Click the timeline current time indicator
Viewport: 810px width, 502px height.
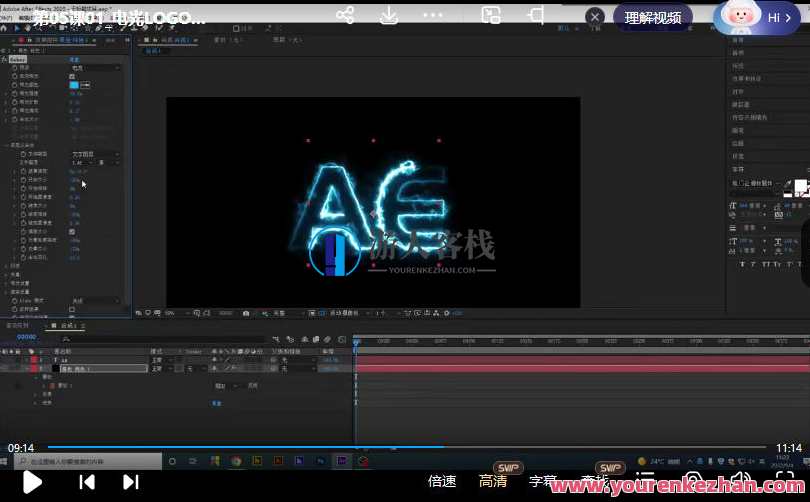tap(356, 341)
